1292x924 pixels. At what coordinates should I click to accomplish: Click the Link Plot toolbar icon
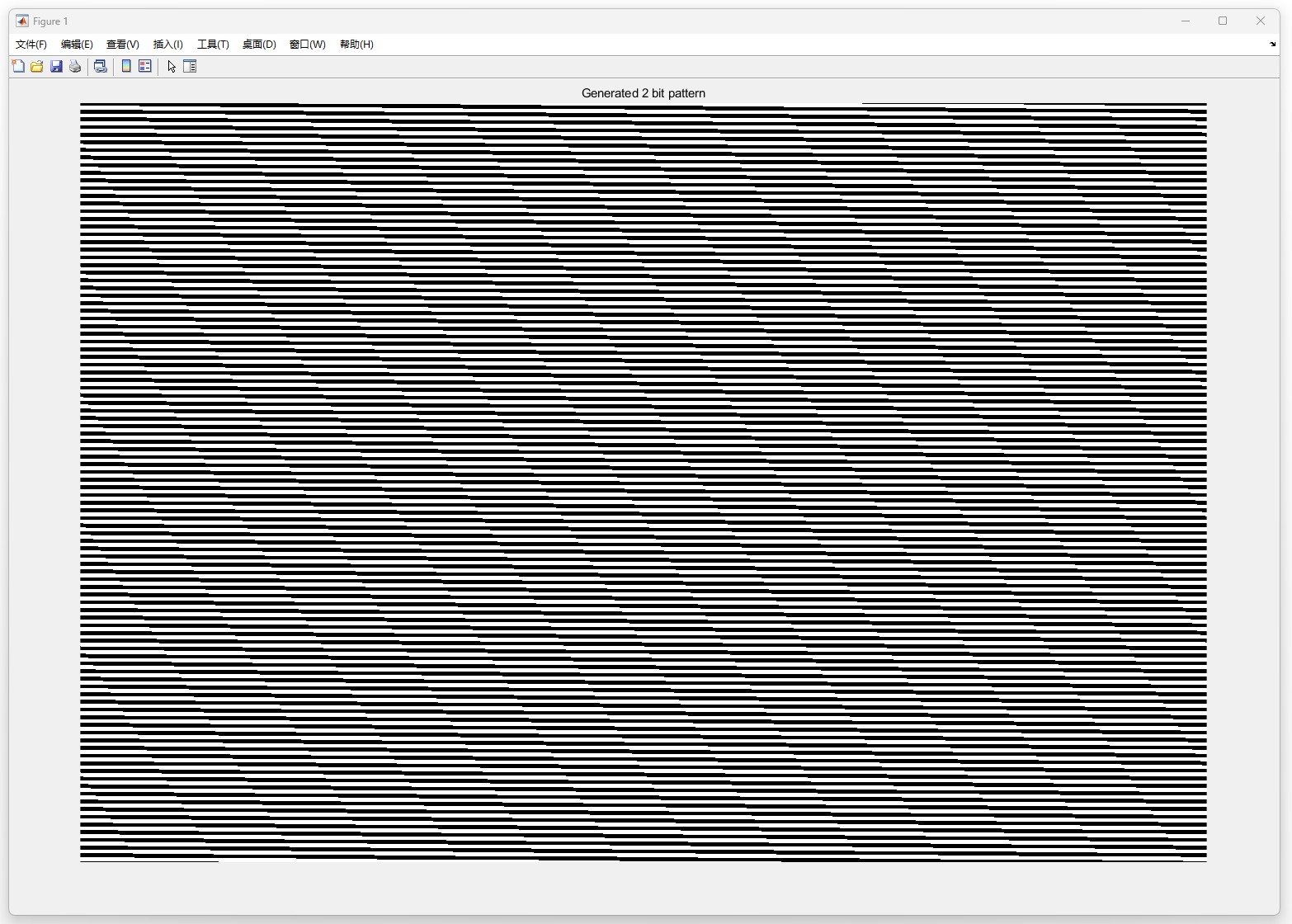point(101,66)
